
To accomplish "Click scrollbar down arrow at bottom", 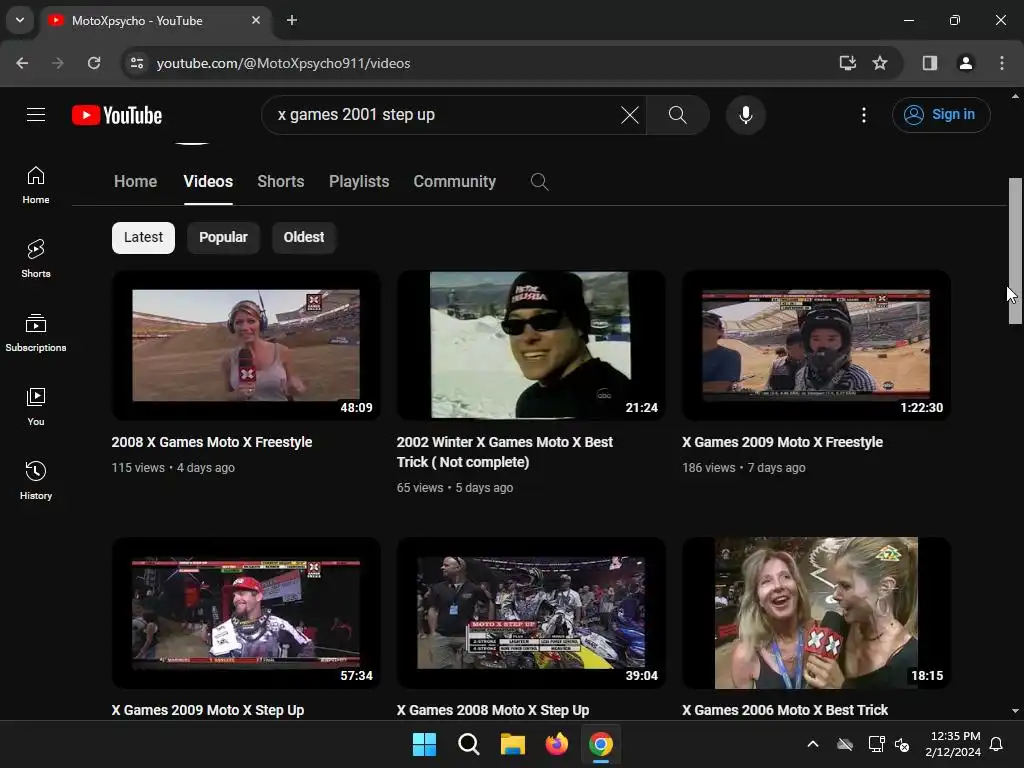I will (1015, 711).
